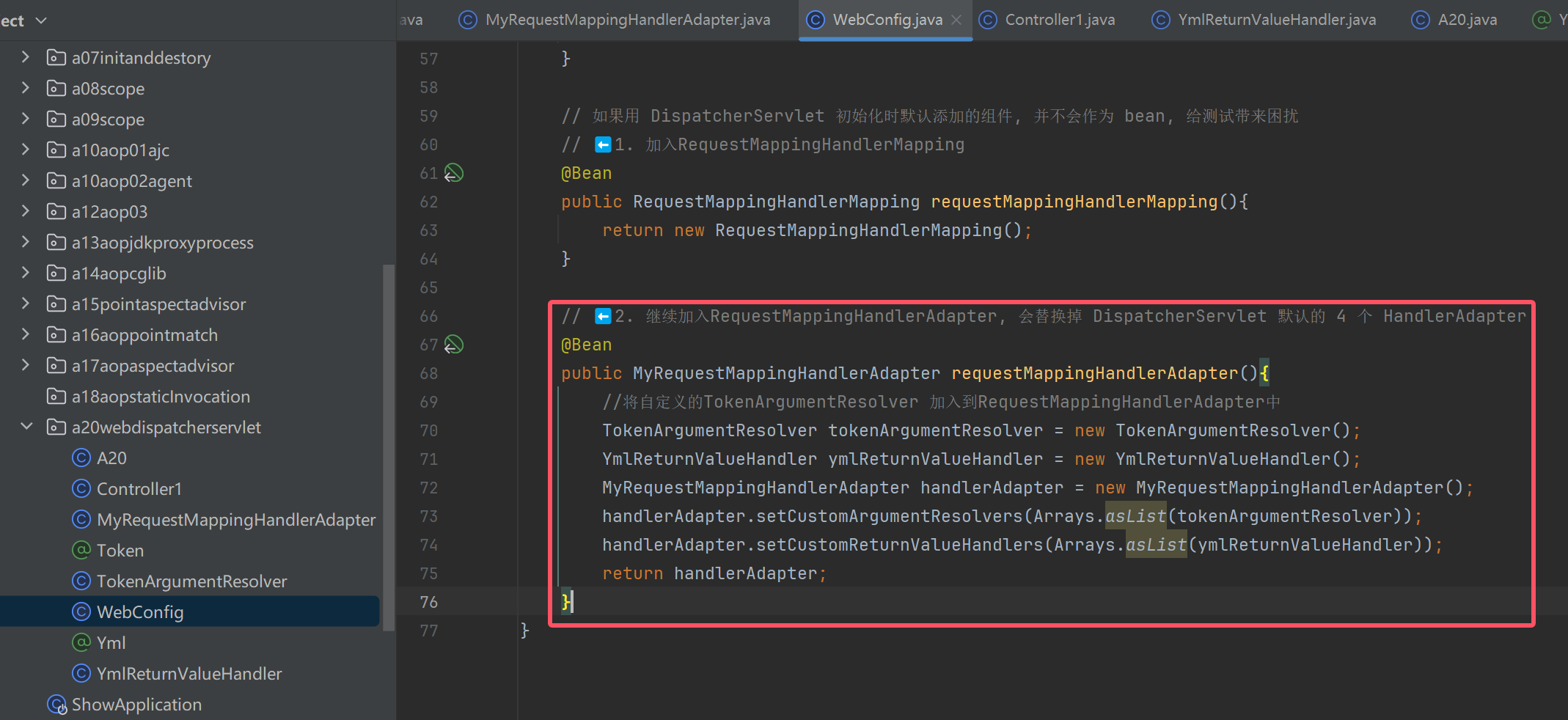This screenshot has height=720, width=1568.
Task: Select TokenArgumentResolver in project tree
Action: point(191,581)
